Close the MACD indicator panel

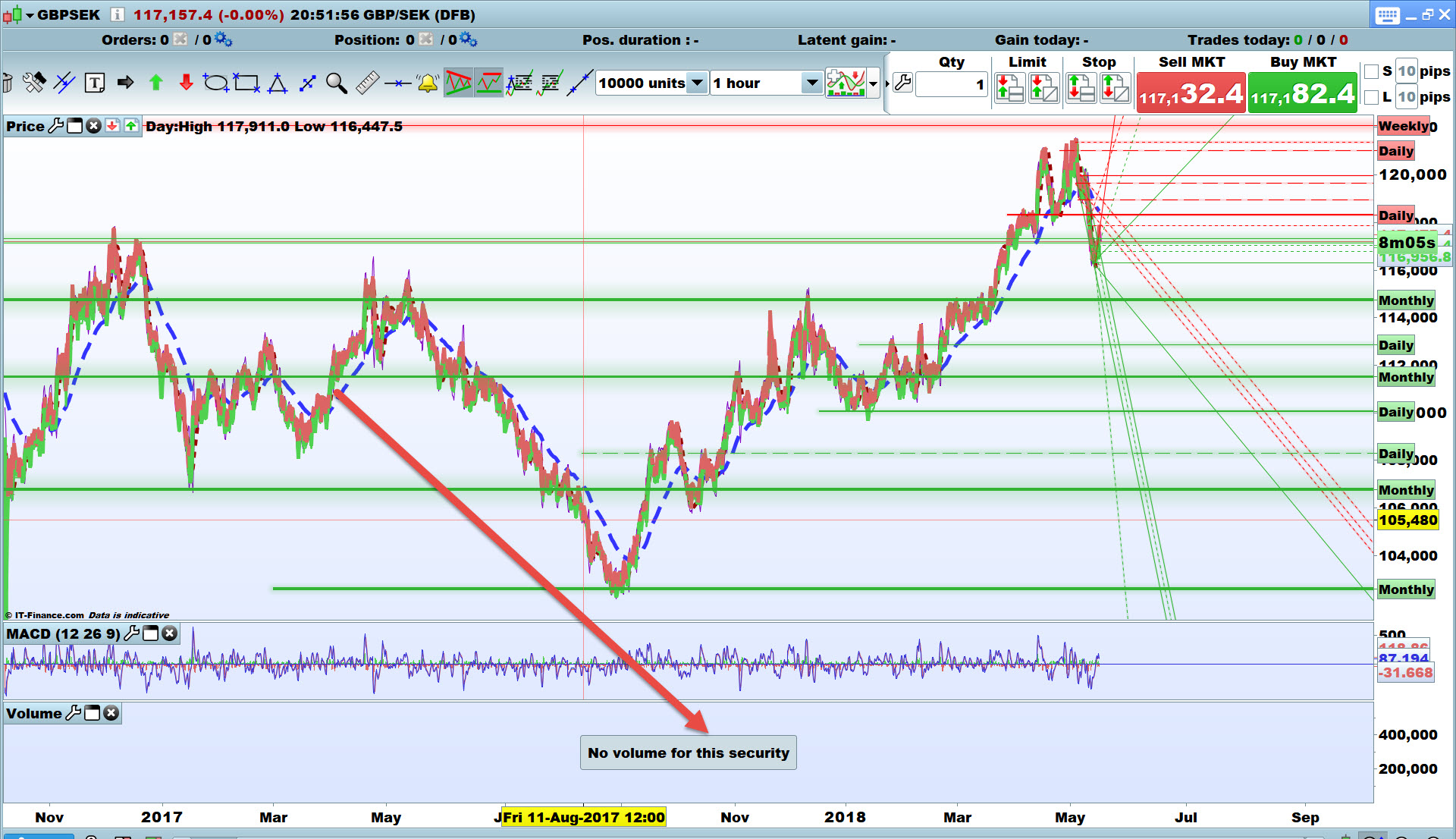170,633
